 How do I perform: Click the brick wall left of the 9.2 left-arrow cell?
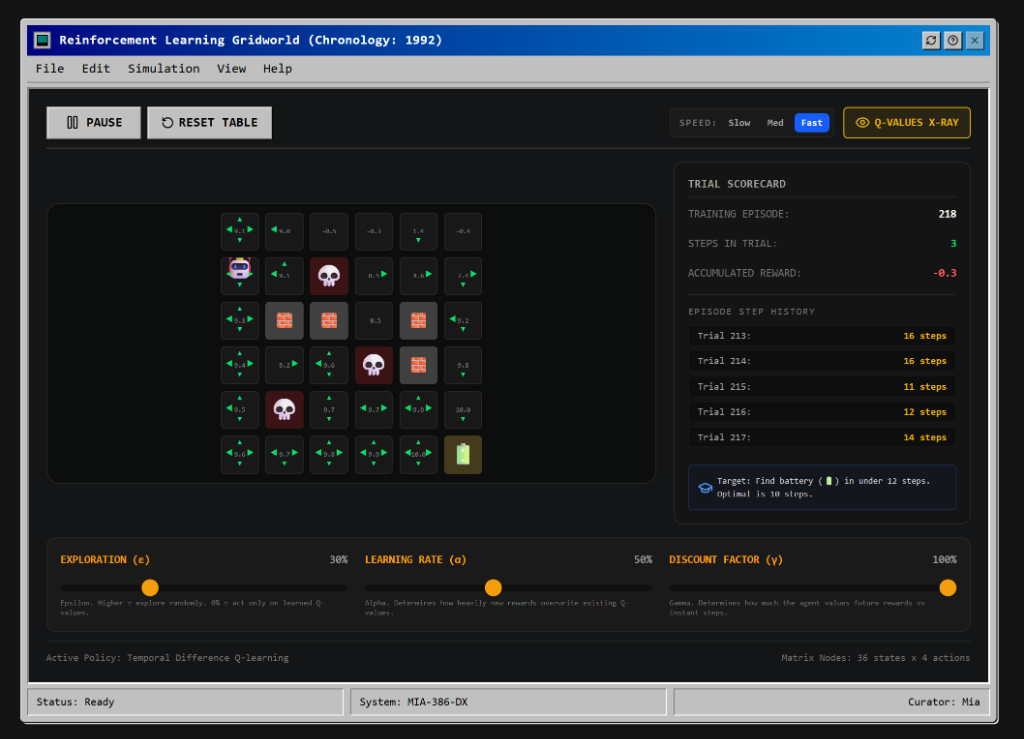click(x=419, y=321)
